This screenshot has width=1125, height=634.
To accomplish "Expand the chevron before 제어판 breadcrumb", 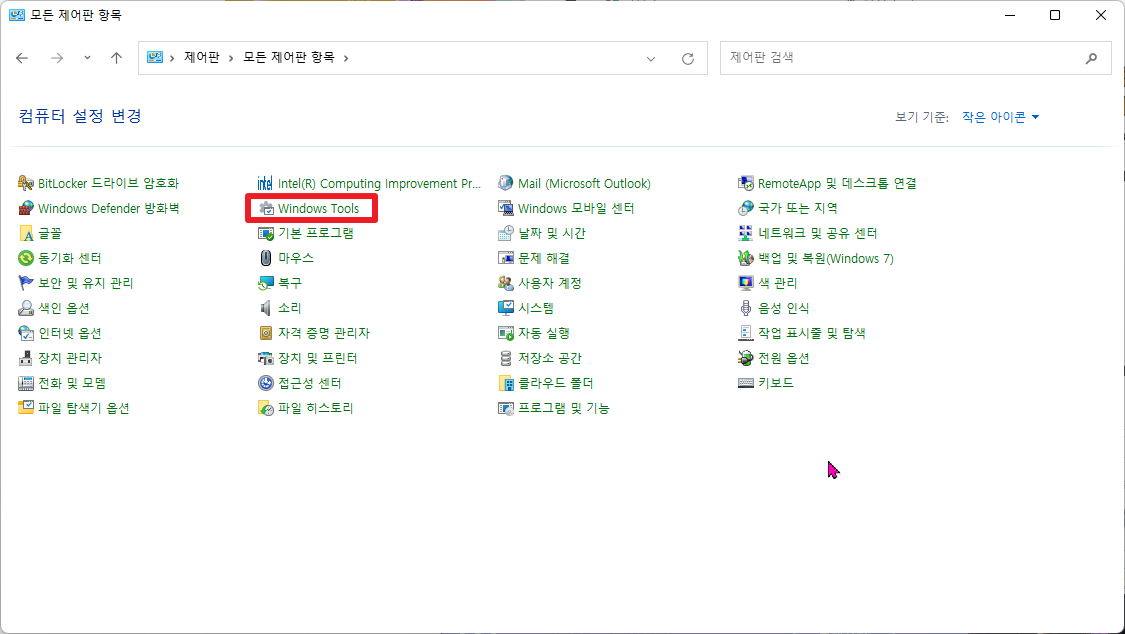I will point(172,58).
